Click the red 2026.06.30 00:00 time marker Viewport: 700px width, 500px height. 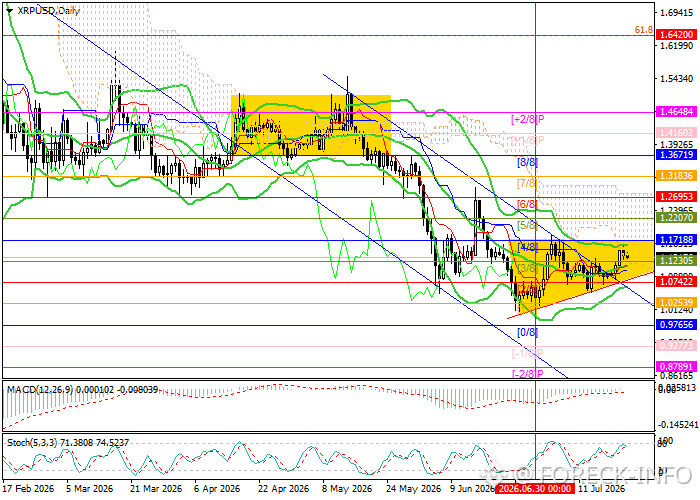(x=536, y=489)
